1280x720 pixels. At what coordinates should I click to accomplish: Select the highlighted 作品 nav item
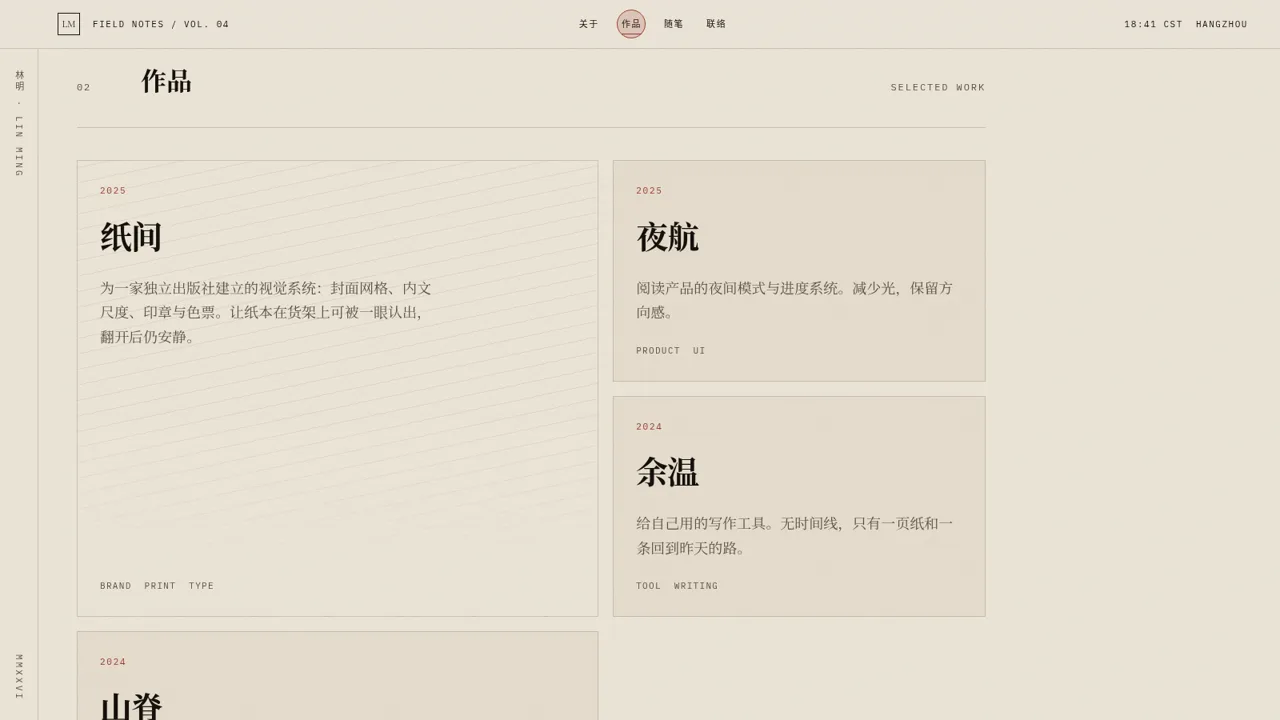[631, 24]
